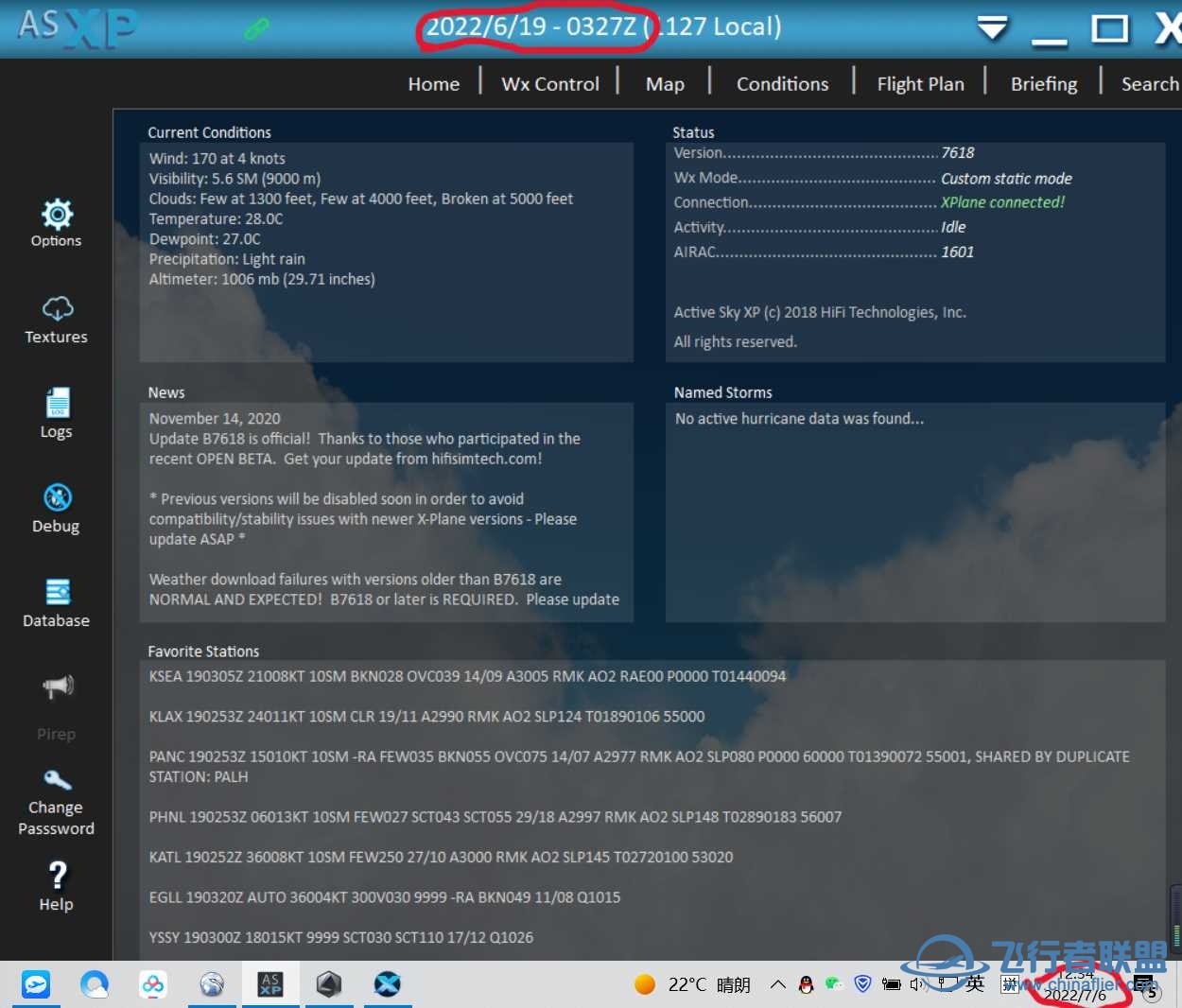Open the Logs document icon

58,403
